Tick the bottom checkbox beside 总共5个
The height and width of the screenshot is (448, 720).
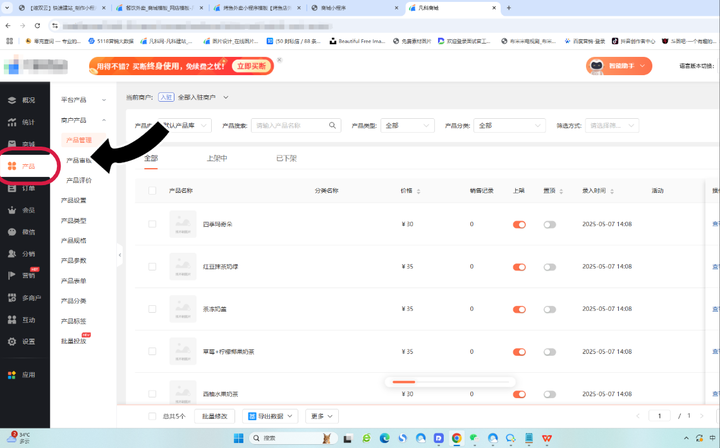[152, 416]
